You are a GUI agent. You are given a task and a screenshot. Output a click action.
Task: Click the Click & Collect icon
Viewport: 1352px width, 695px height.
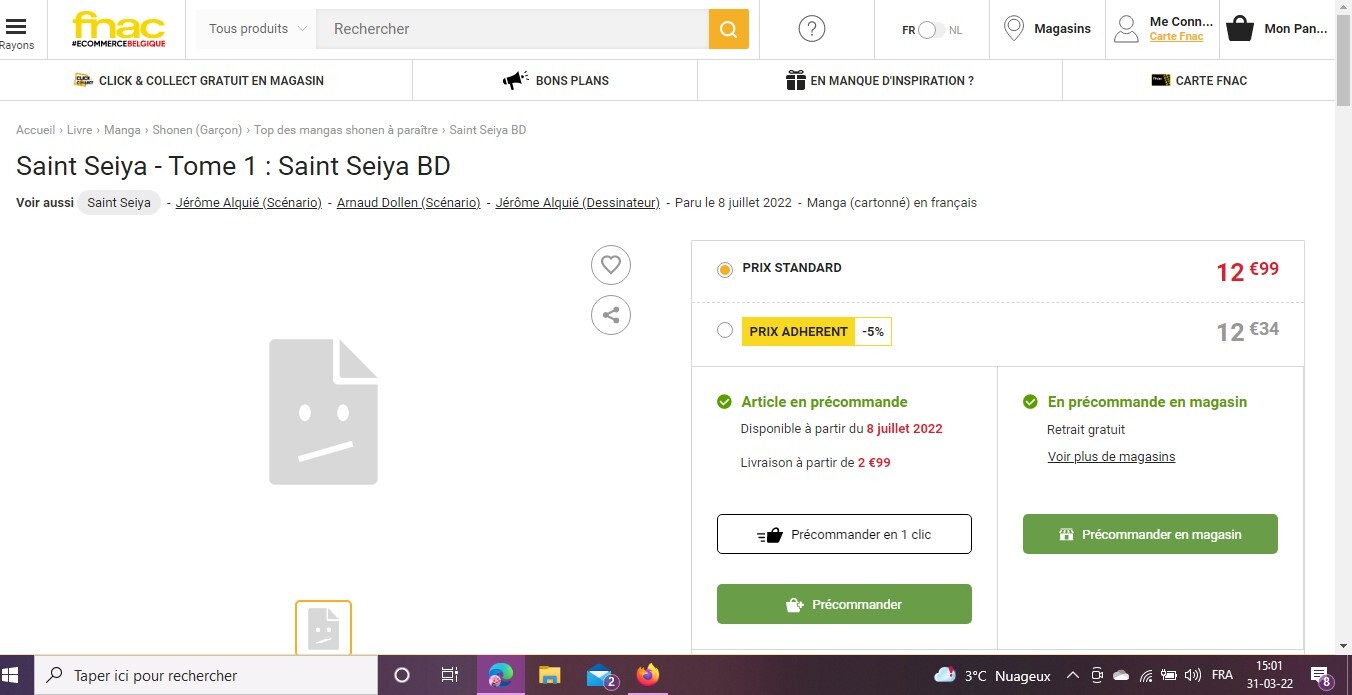pyautogui.click(x=84, y=80)
